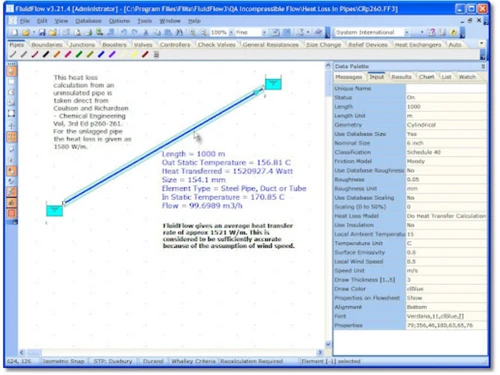The image size is (500, 375).
Task: Click the Draw Color value clBlue
Action: [446, 289]
